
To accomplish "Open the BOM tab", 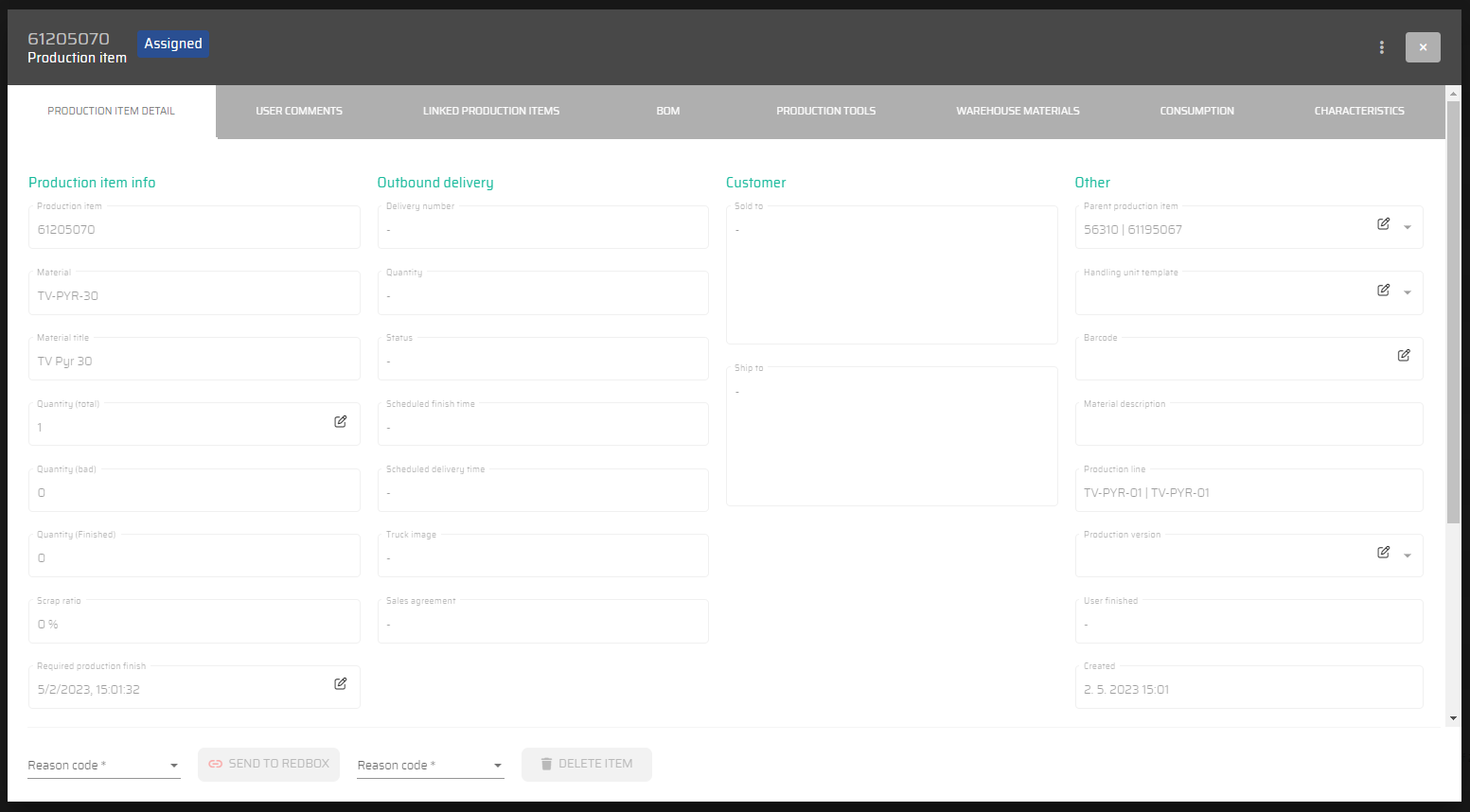I will click(x=667, y=112).
